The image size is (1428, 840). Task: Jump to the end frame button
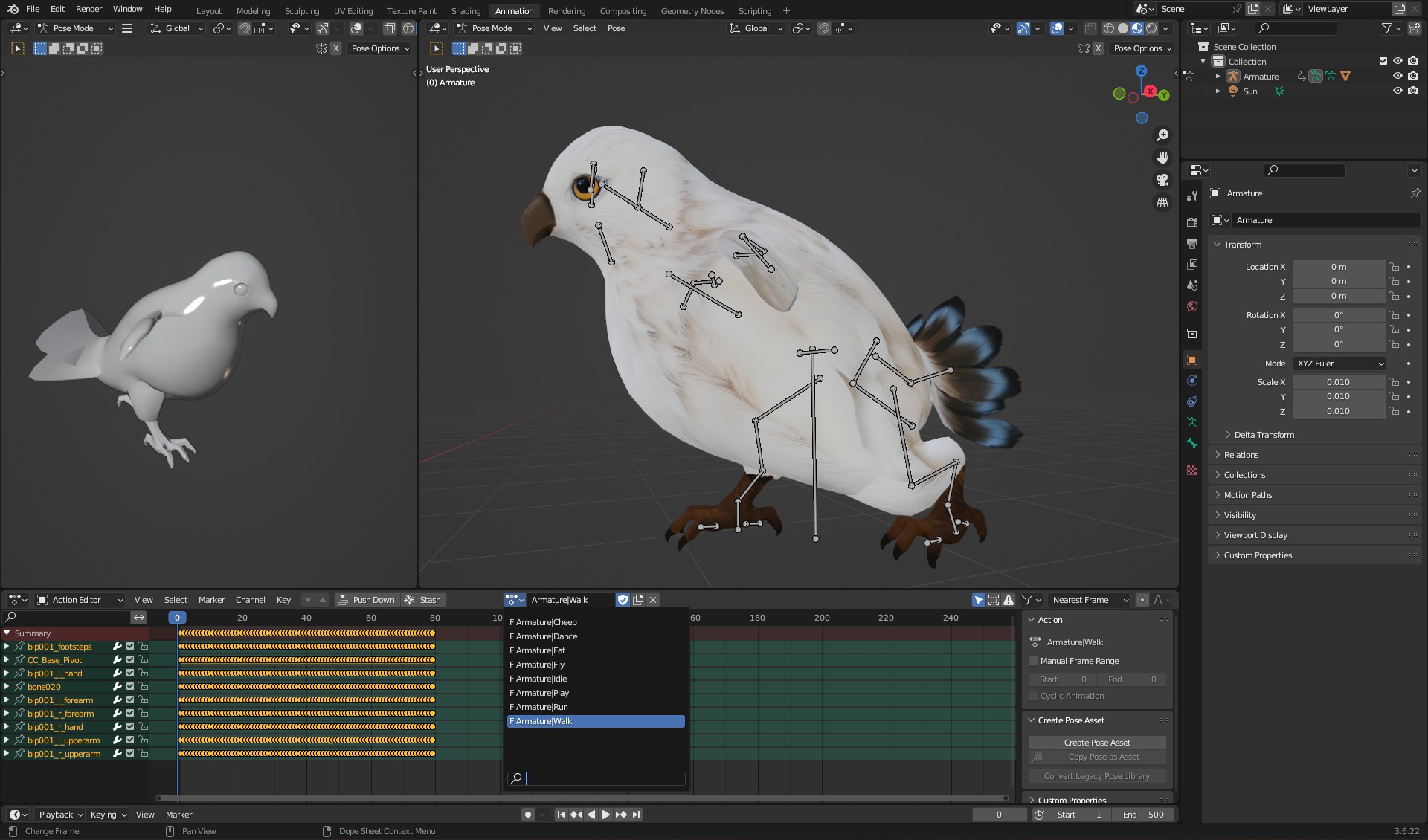click(637, 815)
